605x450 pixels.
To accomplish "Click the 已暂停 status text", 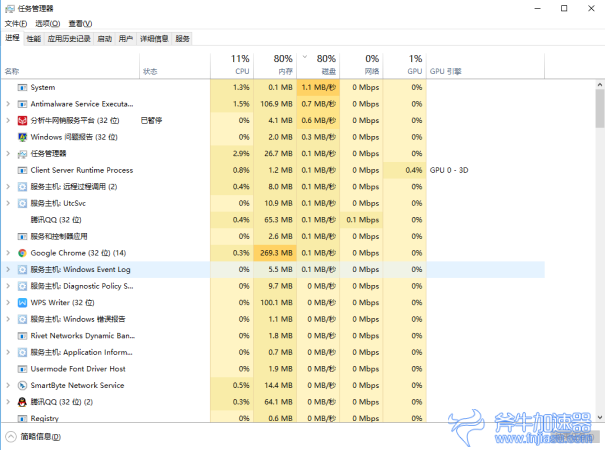I will [x=152, y=121].
